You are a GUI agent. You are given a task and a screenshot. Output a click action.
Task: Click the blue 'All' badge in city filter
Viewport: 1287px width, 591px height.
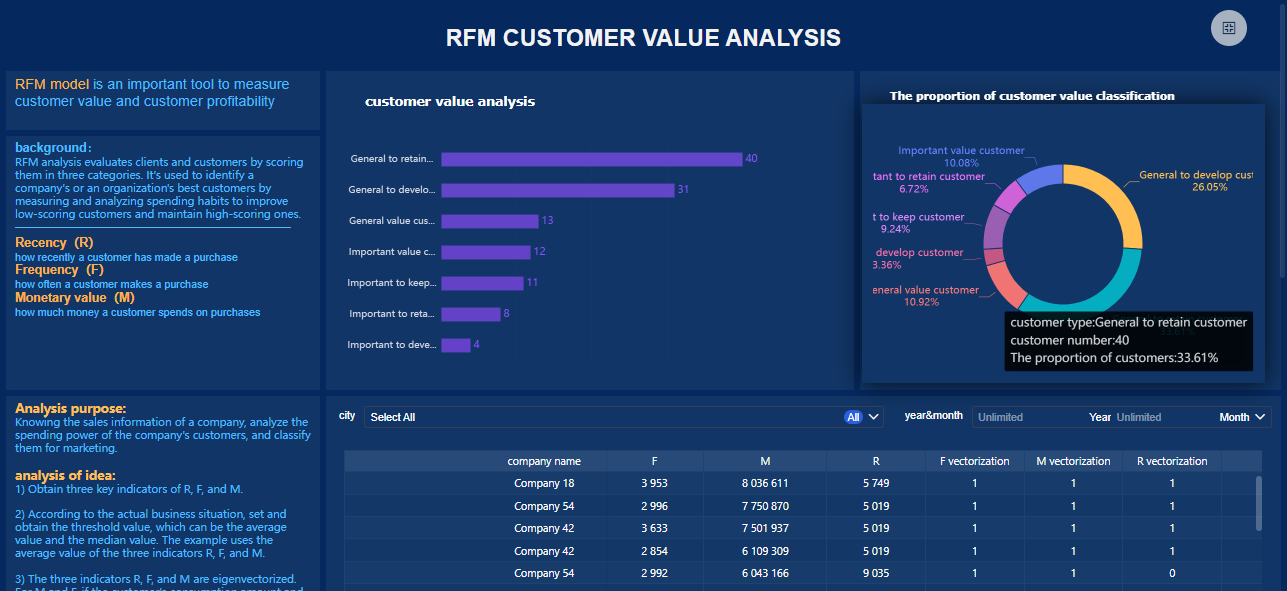coord(853,417)
